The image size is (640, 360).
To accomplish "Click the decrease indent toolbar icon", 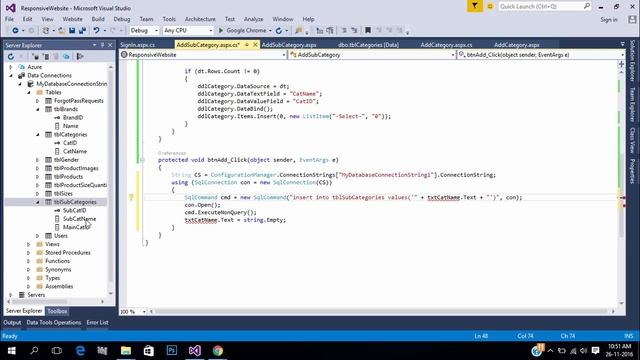I will 320,30.
